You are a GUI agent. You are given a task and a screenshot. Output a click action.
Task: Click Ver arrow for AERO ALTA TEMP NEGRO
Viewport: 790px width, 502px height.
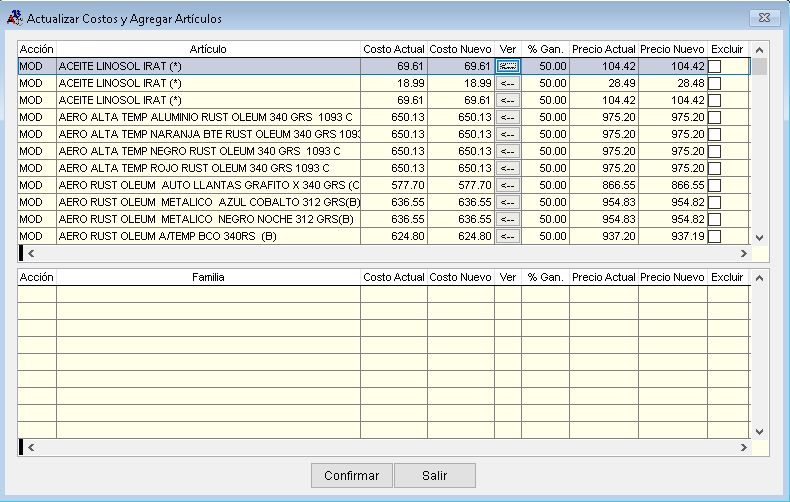coord(508,151)
